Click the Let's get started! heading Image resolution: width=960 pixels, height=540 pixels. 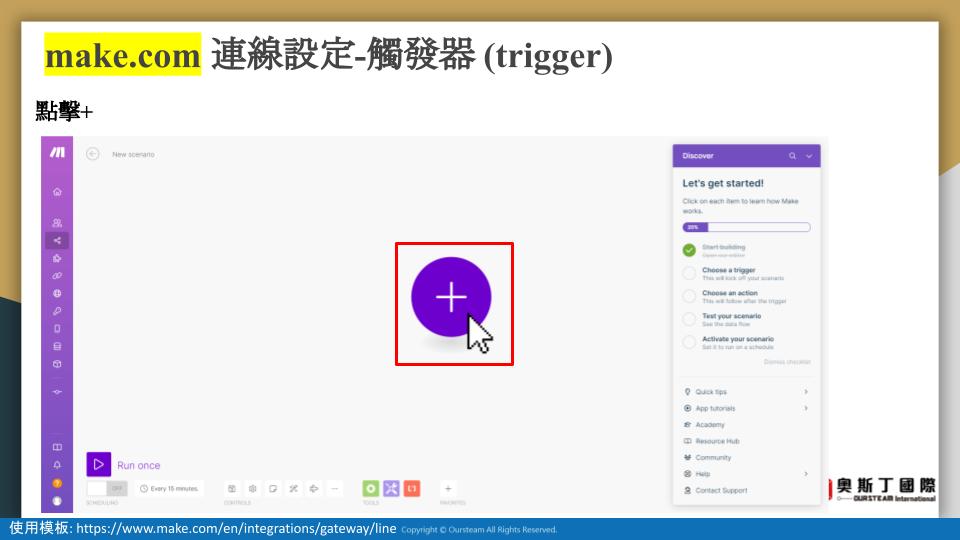(x=723, y=183)
